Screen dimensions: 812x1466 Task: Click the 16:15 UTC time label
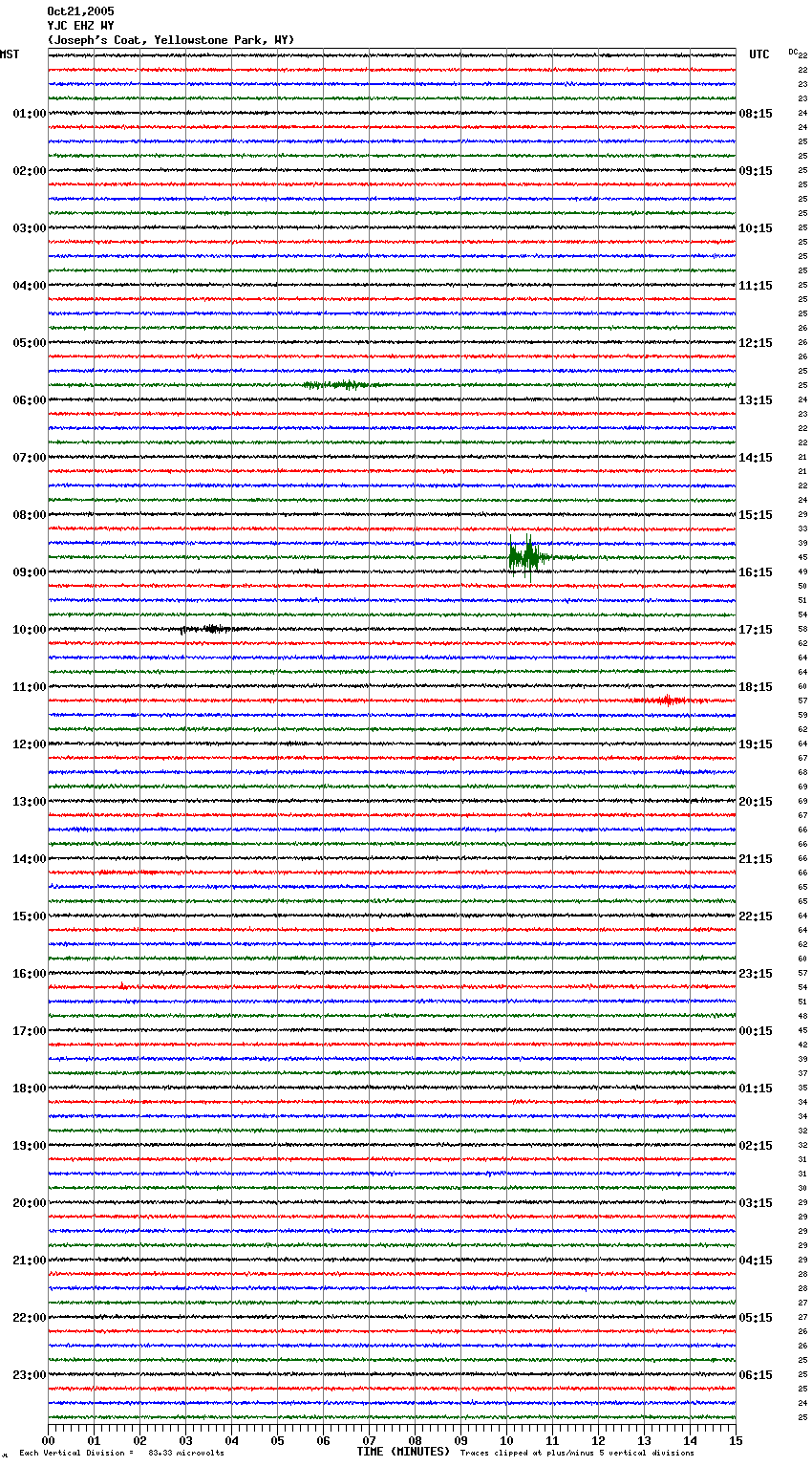[756, 572]
